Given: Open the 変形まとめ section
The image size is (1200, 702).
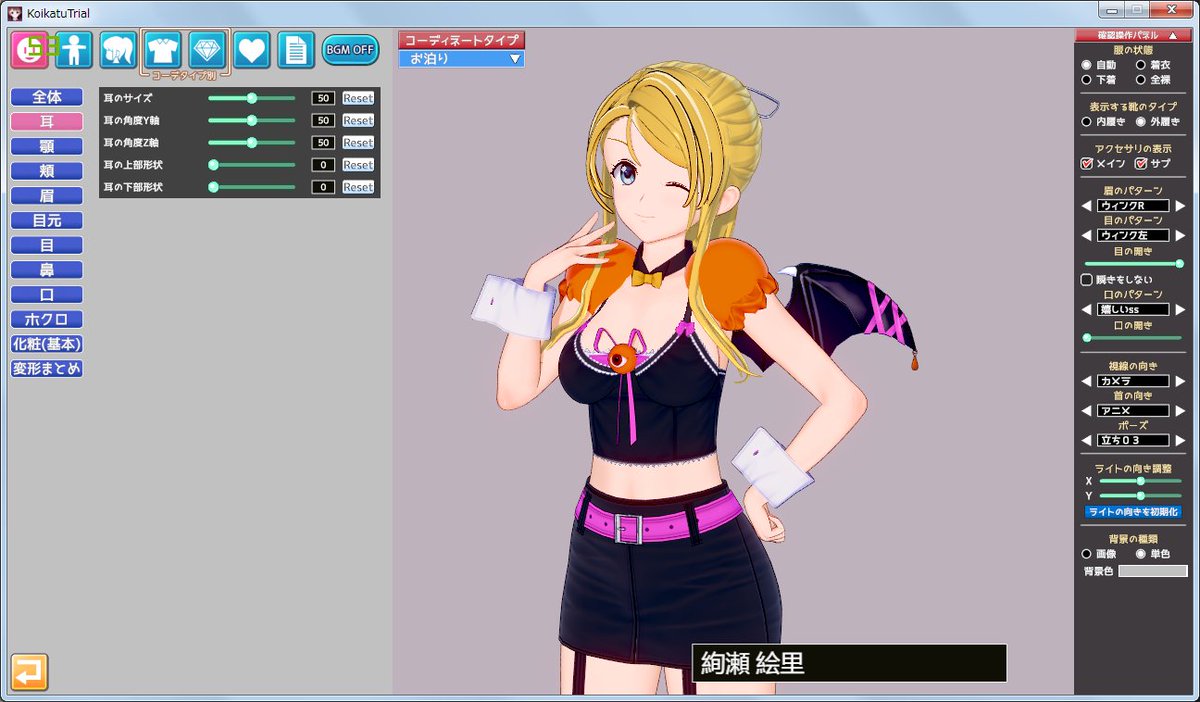Looking at the screenshot, I should point(47,368).
